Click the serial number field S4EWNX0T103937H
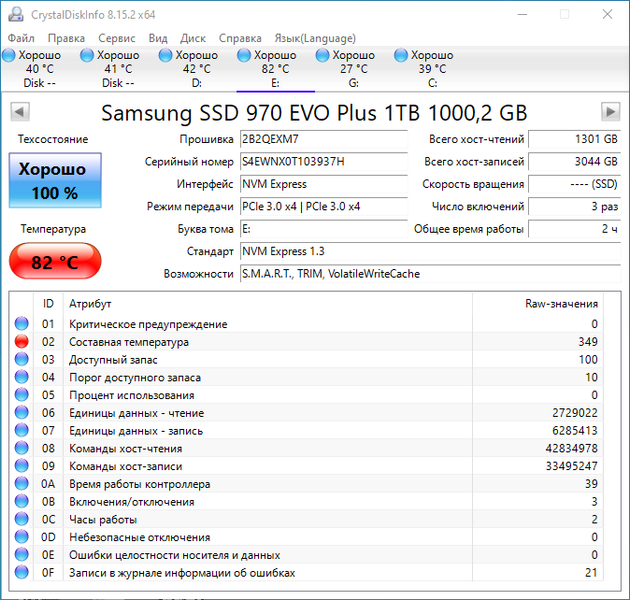 point(324,162)
